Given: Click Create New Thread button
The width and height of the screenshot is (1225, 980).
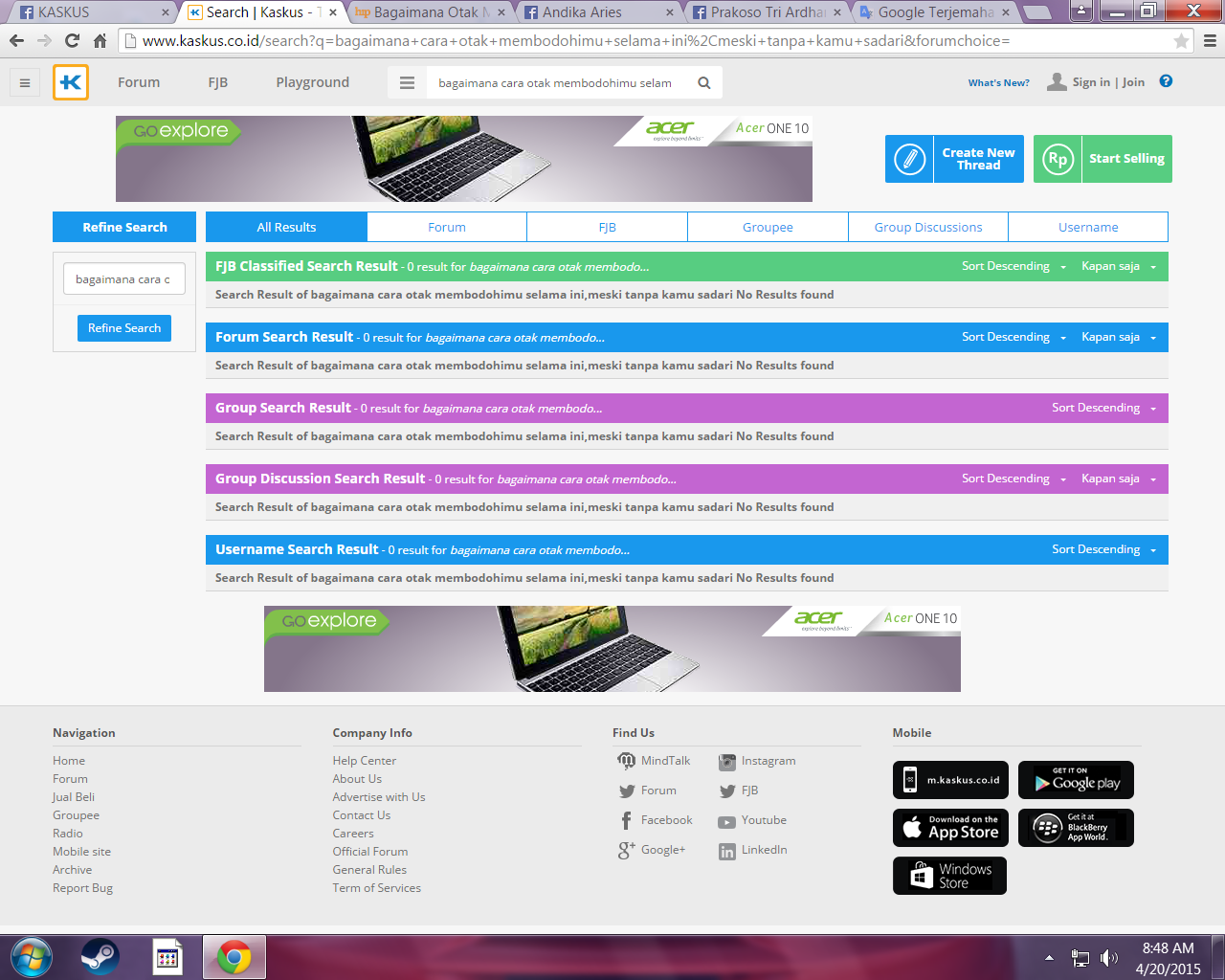Looking at the screenshot, I should click(954, 159).
